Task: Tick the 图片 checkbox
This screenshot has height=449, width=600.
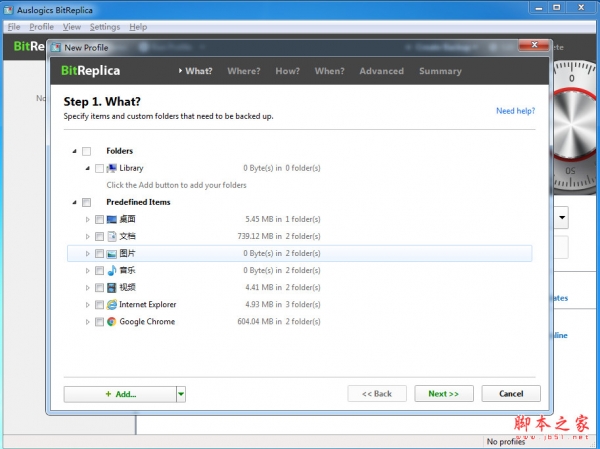Action: point(99,253)
